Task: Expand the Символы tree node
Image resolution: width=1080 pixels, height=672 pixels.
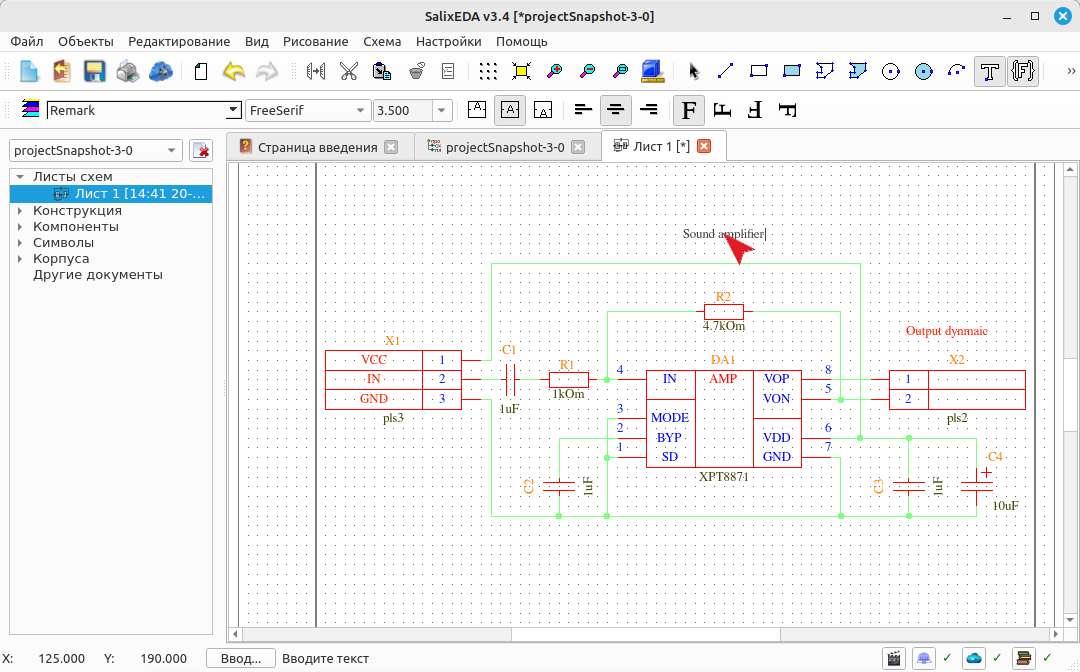Action: click(x=20, y=242)
